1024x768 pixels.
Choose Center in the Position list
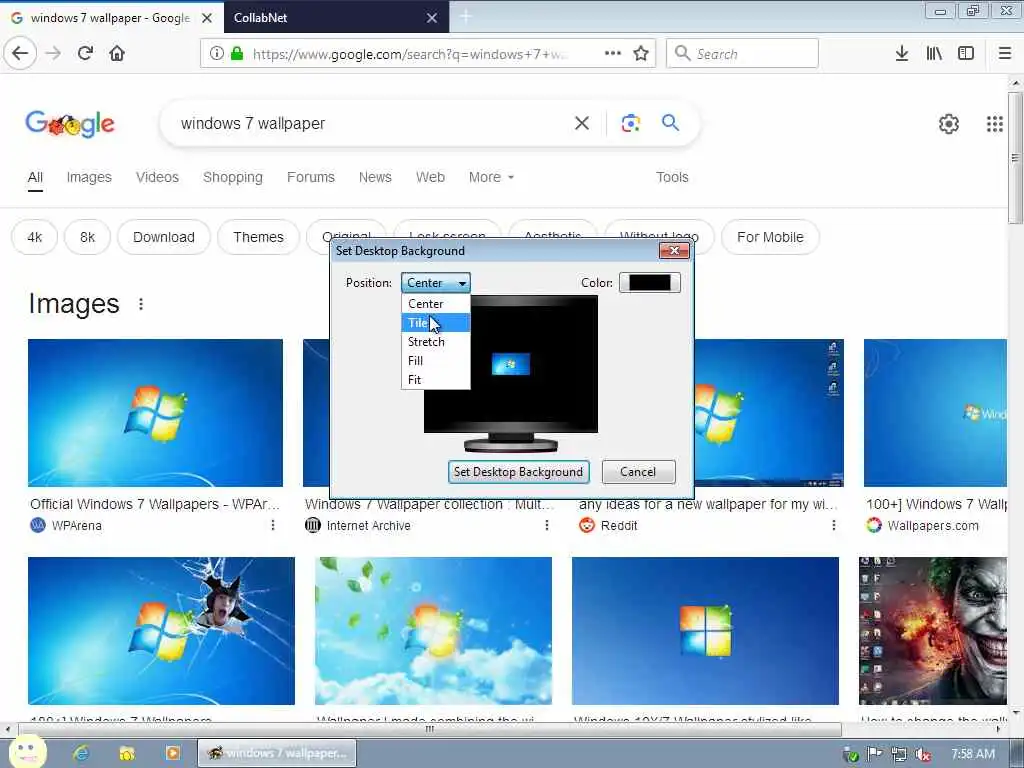click(x=436, y=304)
